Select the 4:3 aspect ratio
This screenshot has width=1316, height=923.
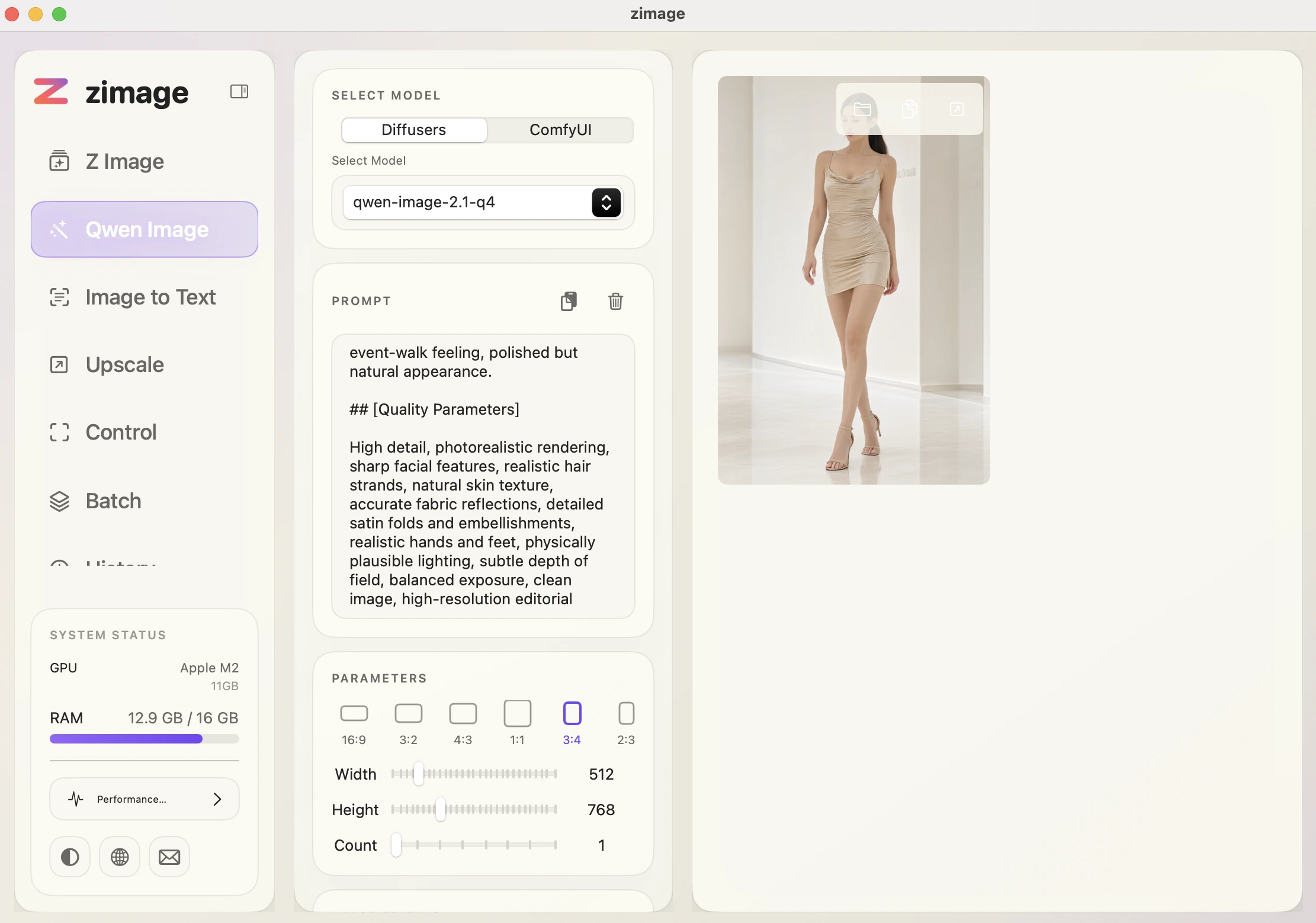click(x=463, y=723)
